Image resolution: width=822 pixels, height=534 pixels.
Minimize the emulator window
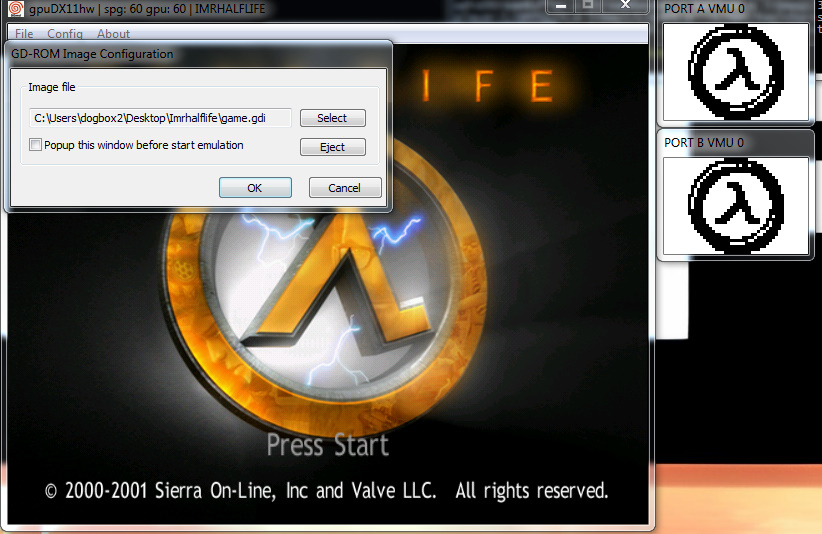[561, 6]
